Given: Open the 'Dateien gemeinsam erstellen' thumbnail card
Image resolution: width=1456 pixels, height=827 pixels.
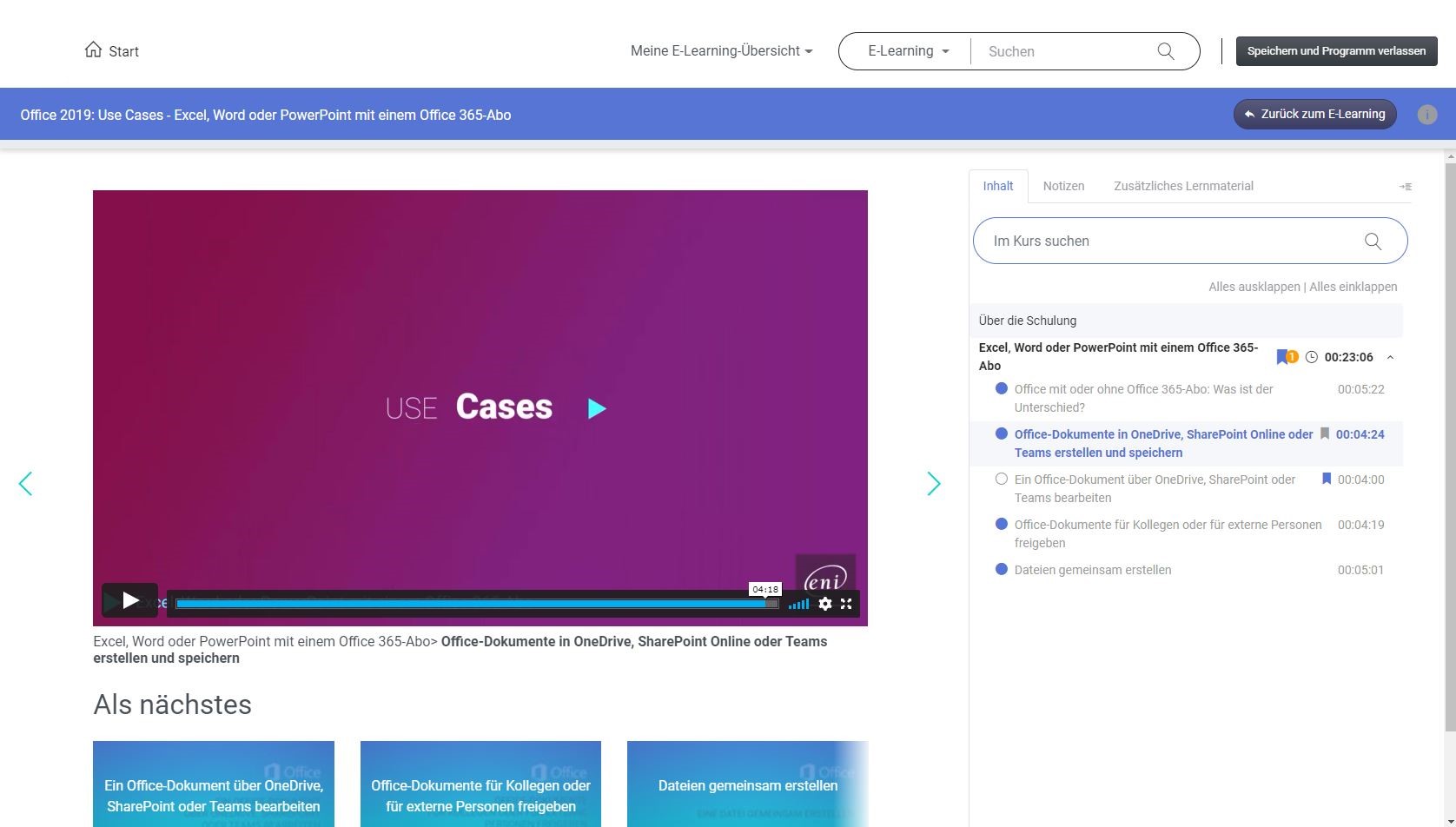Looking at the screenshot, I should 748,784.
